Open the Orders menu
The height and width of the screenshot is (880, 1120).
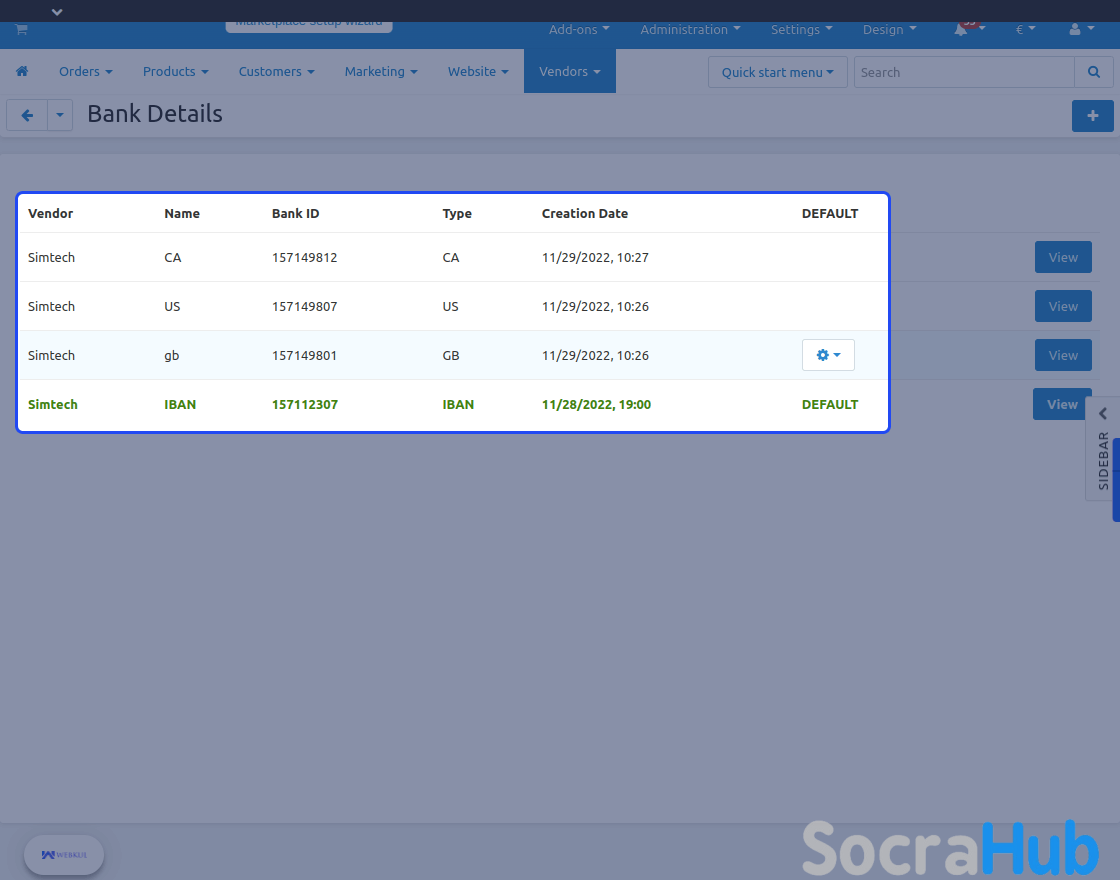(x=85, y=72)
